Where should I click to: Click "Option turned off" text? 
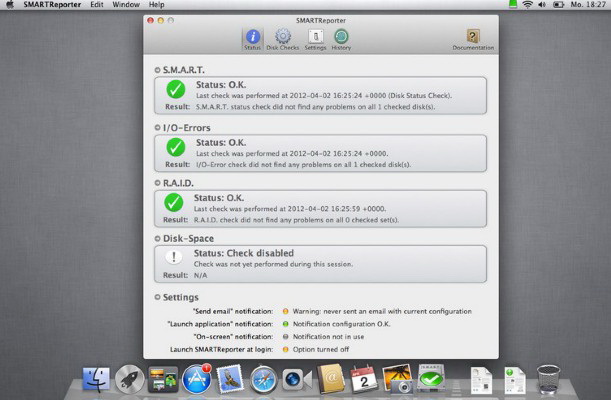(321, 349)
